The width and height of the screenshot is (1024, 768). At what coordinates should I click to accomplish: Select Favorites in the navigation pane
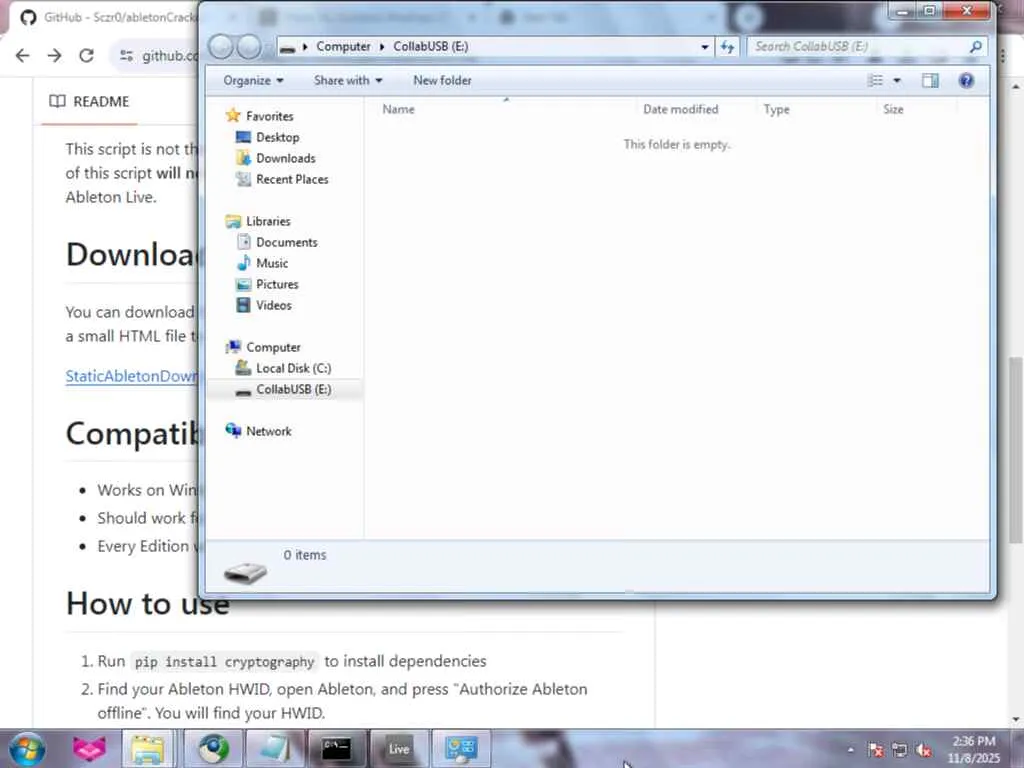(x=269, y=116)
